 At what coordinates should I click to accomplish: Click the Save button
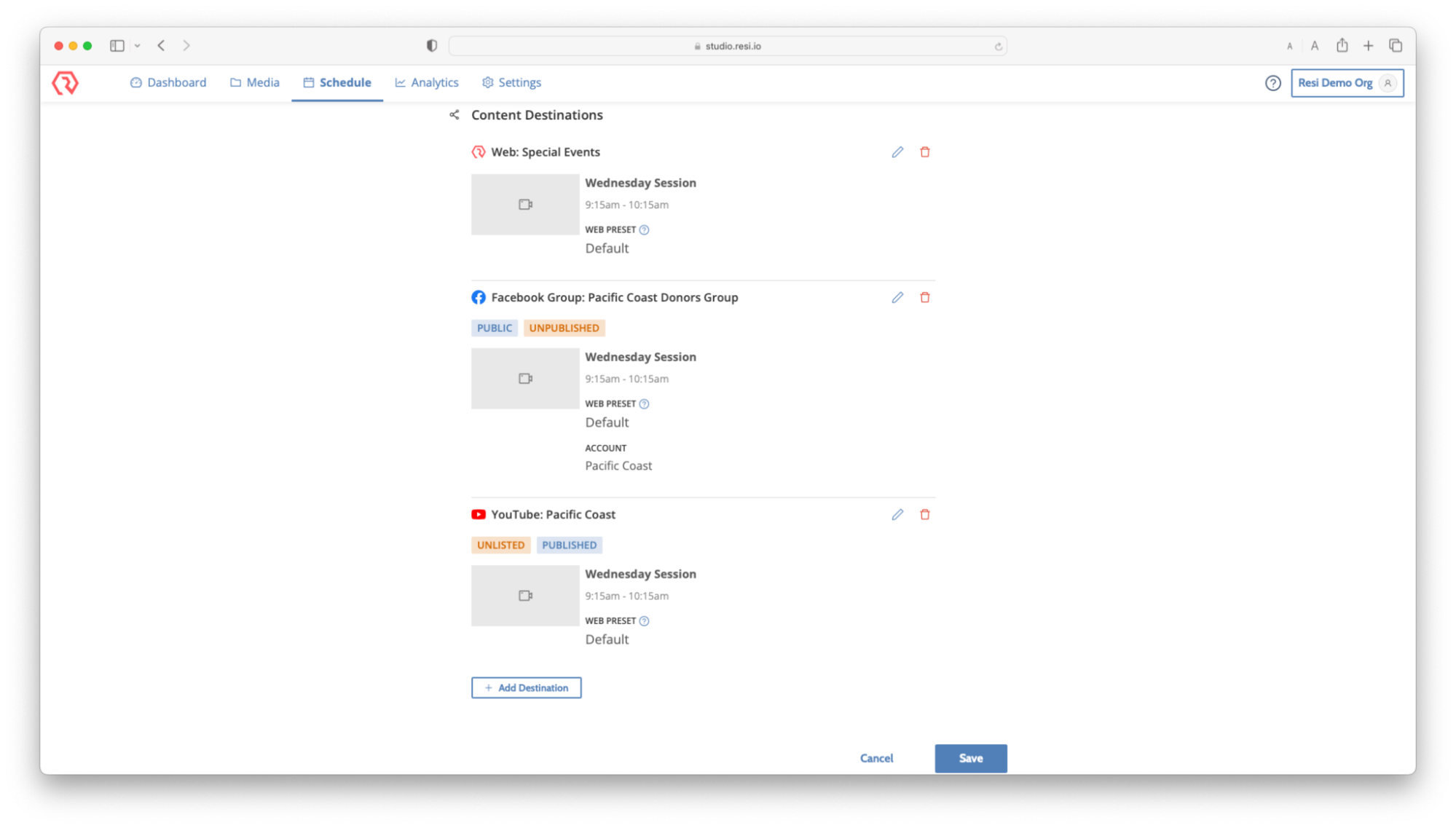[x=970, y=758]
